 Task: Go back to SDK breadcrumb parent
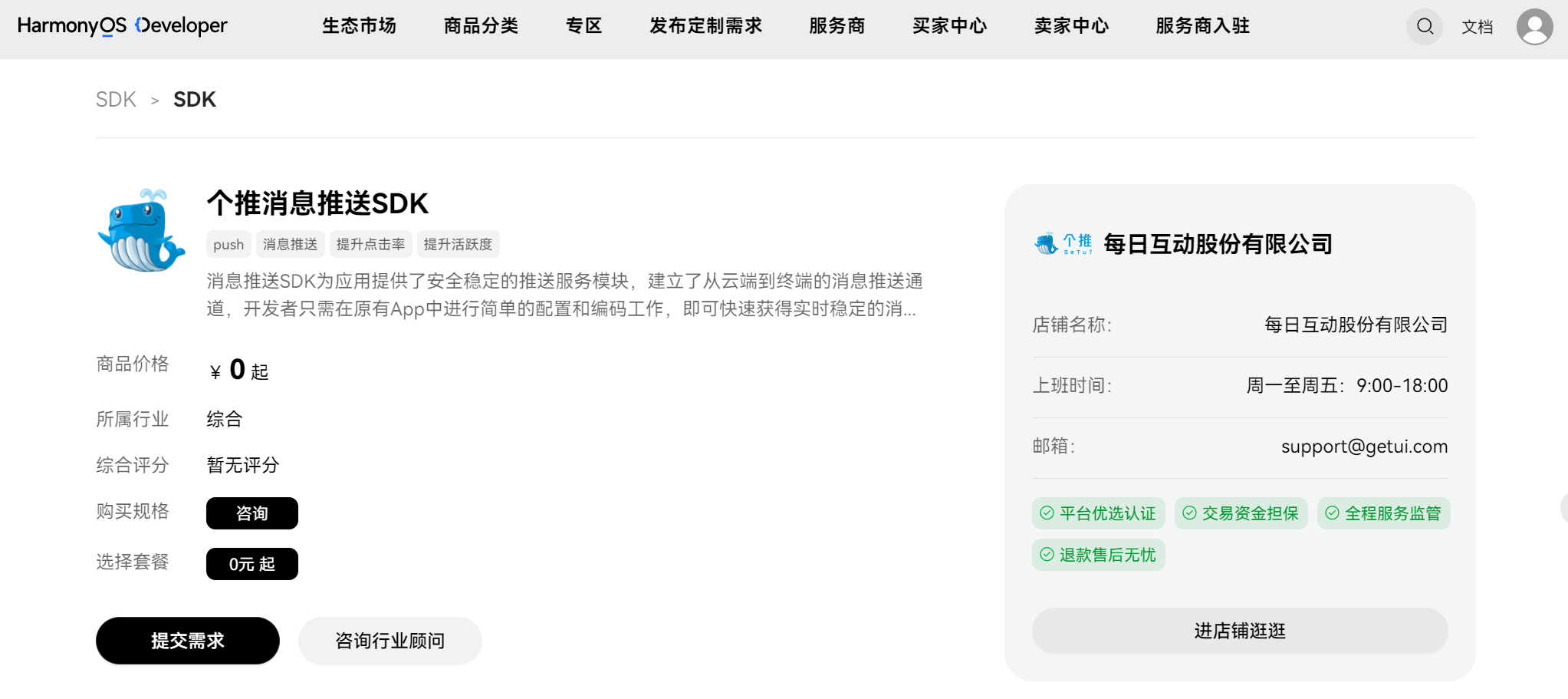(x=116, y=100)
